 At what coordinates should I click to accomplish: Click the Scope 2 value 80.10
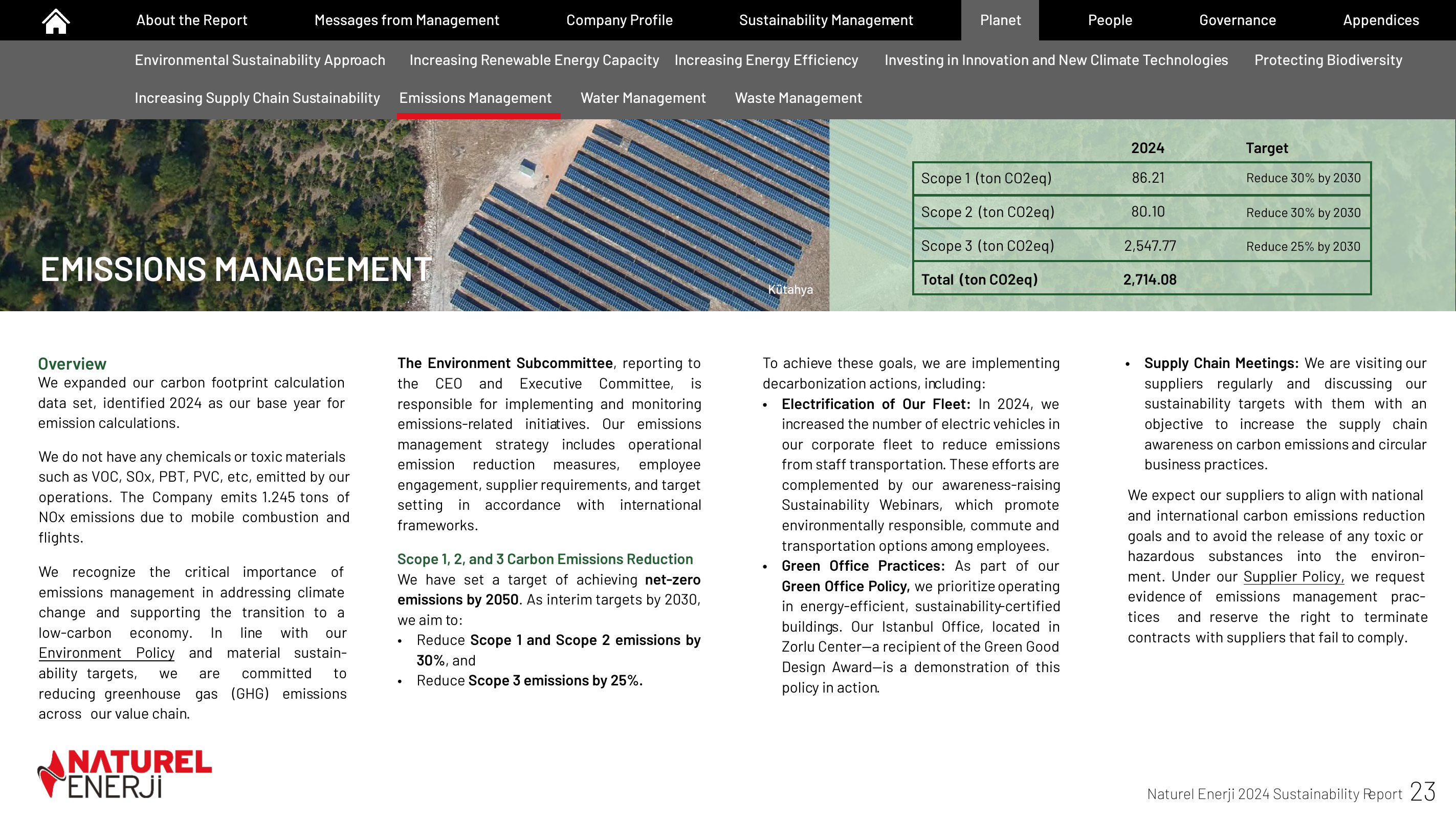(x=1148, y=211)
